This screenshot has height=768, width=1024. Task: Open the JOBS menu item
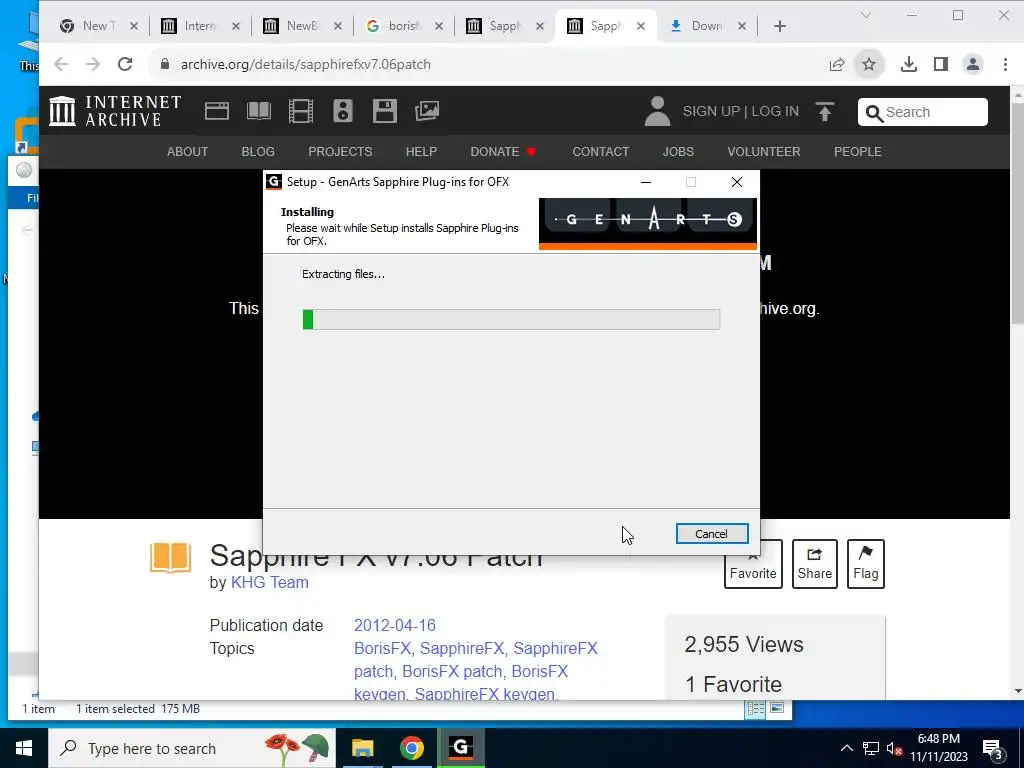(x=679, y=152)
